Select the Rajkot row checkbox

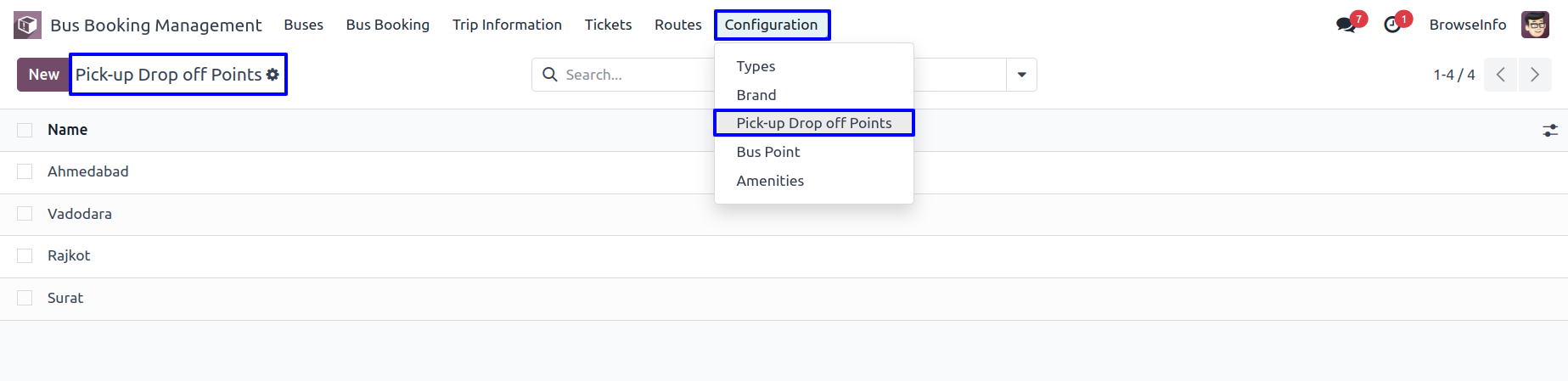[25, 255]
